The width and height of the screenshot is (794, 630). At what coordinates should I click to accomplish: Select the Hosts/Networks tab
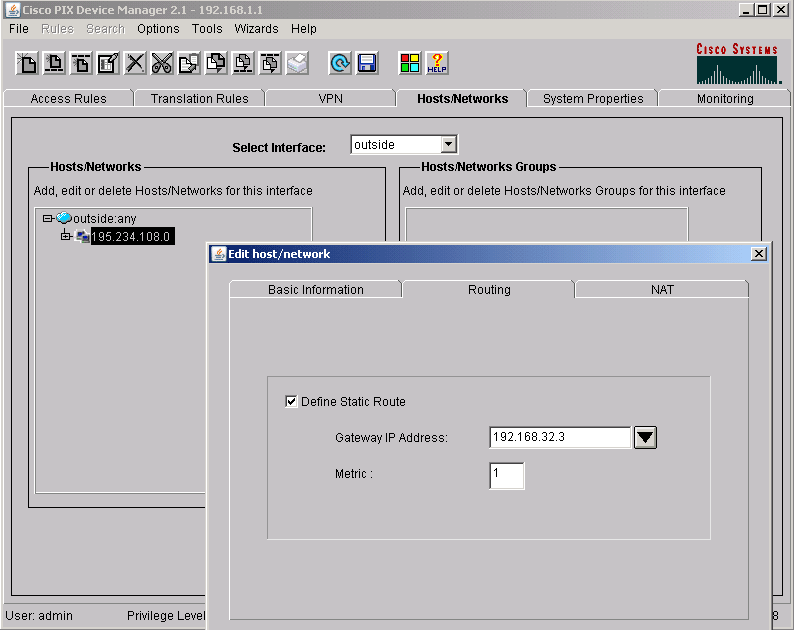tap(462, 98)
